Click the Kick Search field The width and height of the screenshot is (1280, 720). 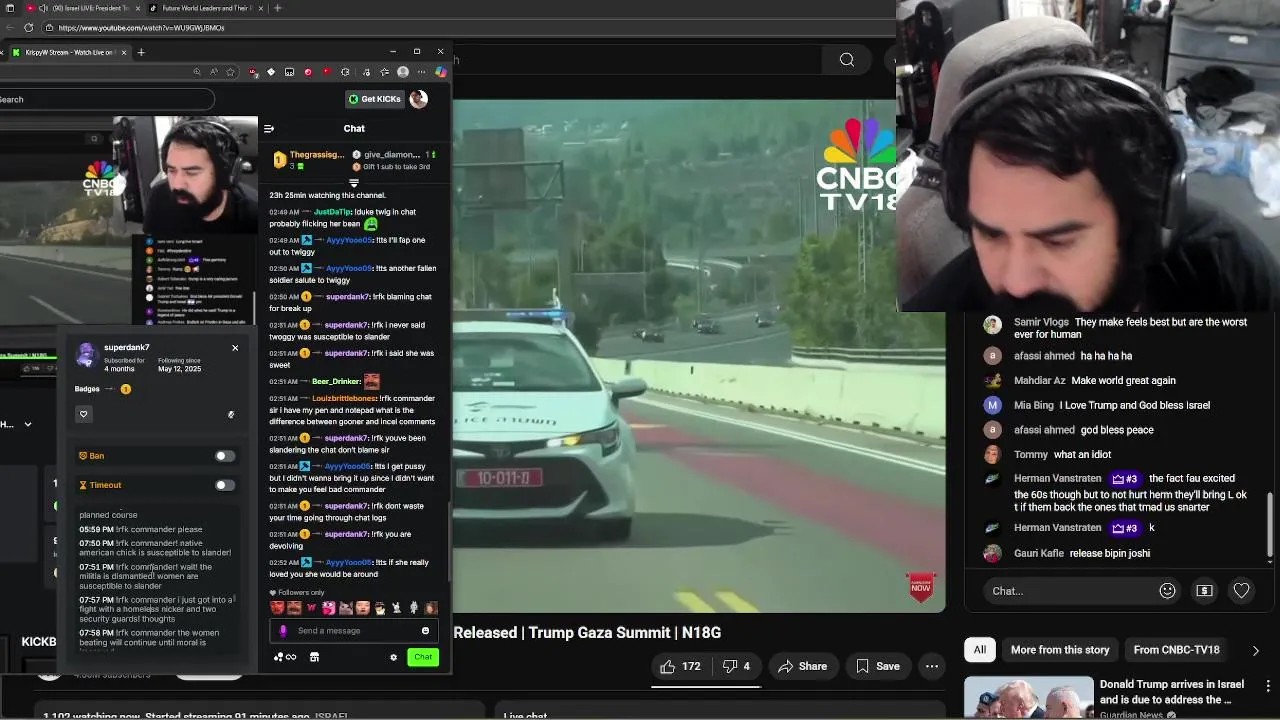click(106, 99)
